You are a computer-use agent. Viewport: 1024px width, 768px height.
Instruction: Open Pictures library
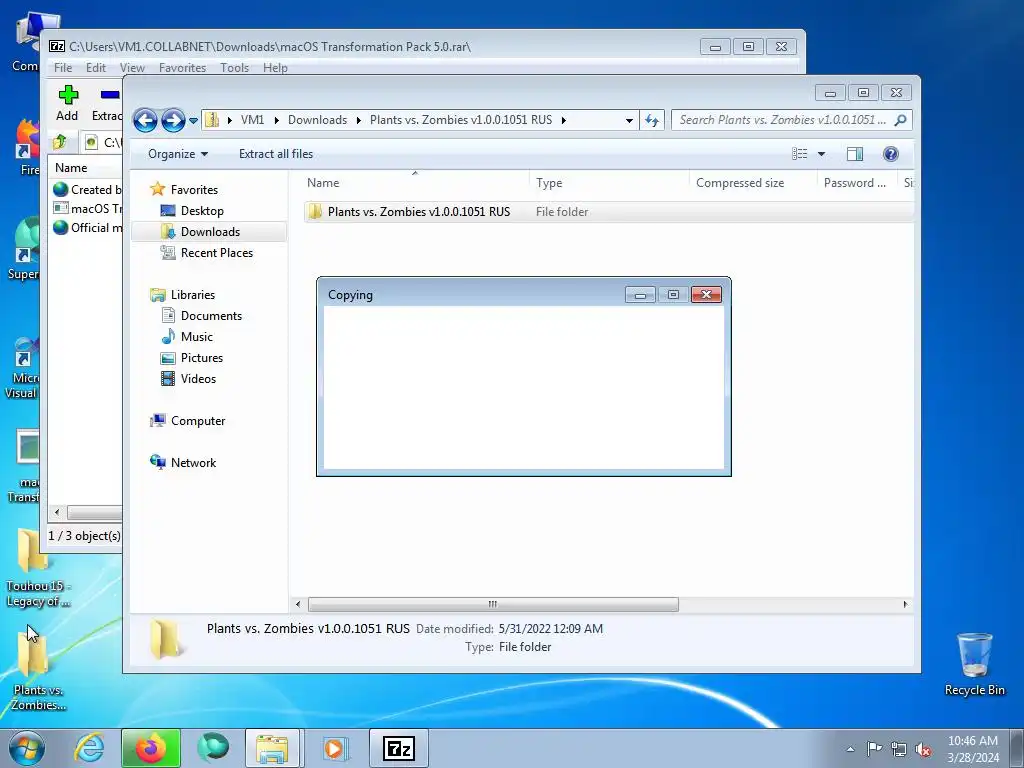(x=202, y=358)
